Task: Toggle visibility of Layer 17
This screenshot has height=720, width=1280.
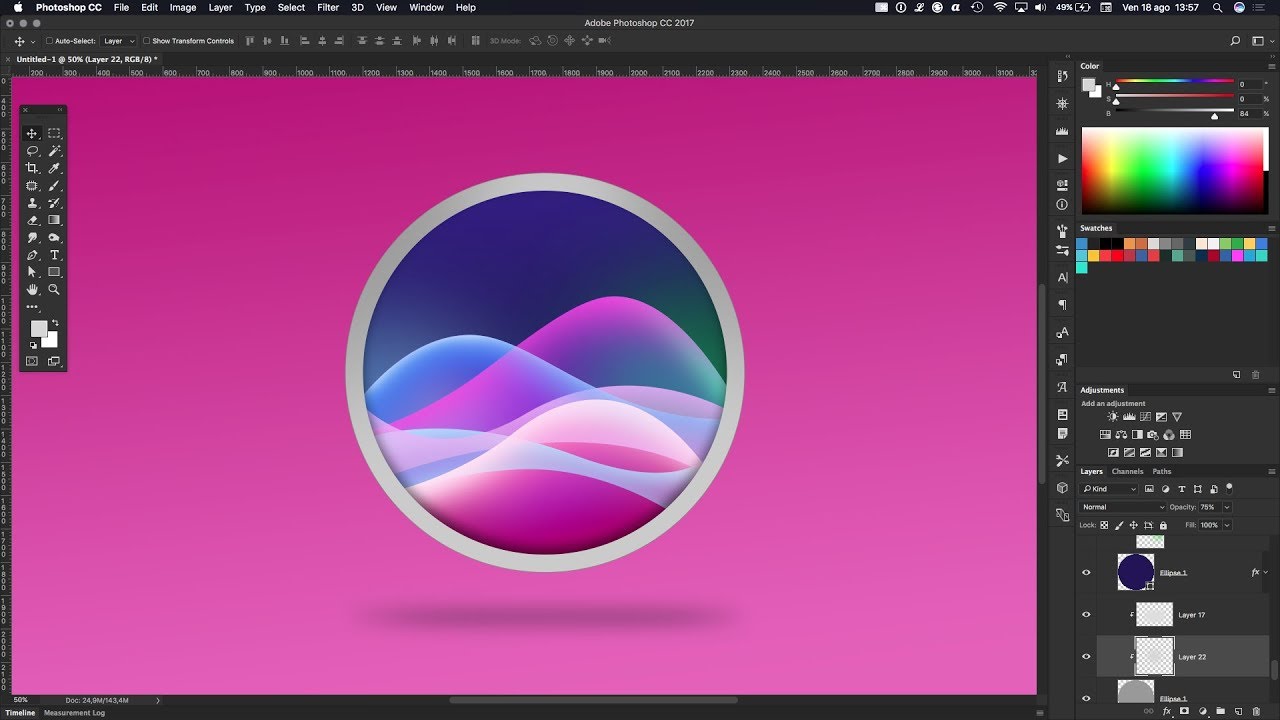Action: click(1086, 614)
